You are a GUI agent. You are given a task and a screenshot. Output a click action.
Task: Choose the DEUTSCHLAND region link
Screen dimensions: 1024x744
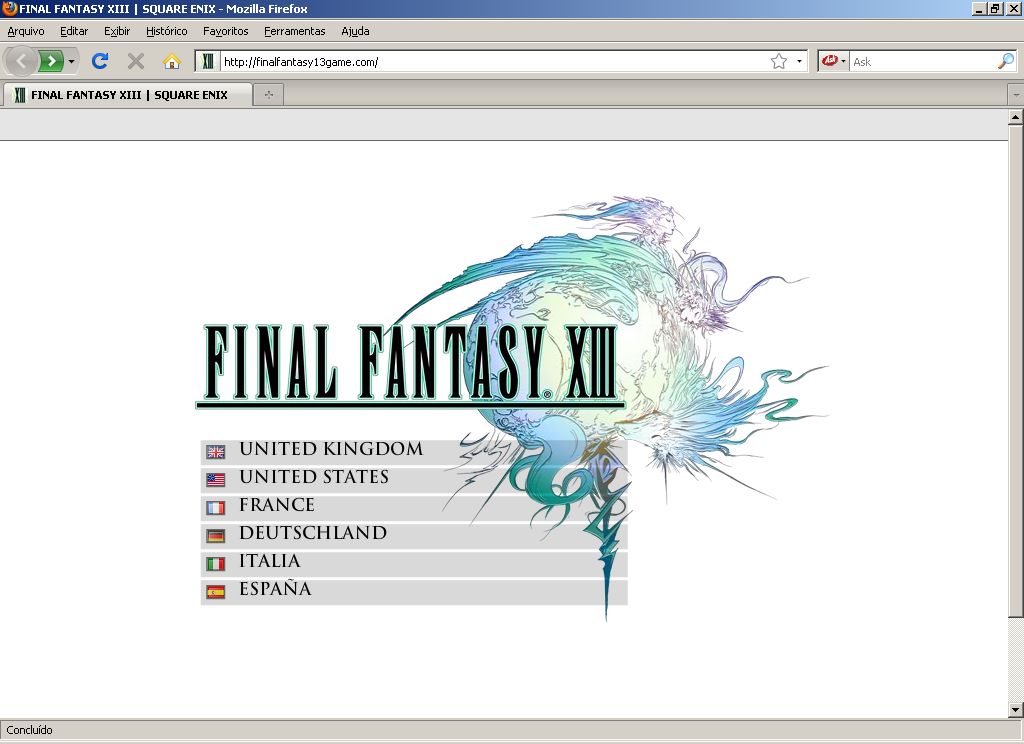pyautogui.click(x=312, y=534)
